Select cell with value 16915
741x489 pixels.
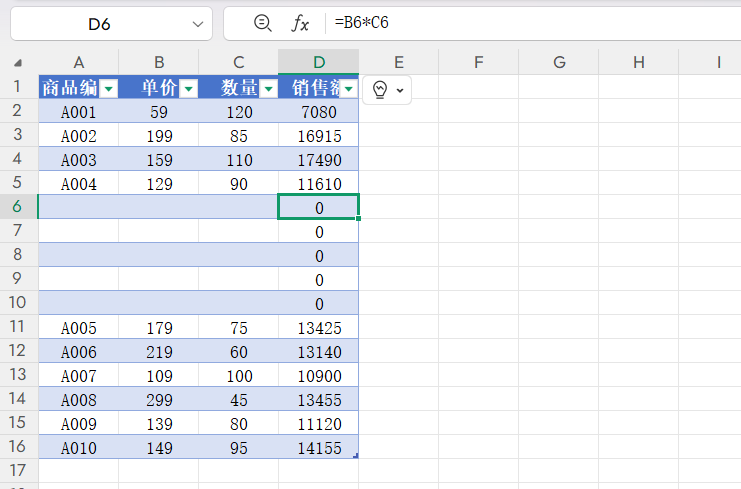(319, 136)
